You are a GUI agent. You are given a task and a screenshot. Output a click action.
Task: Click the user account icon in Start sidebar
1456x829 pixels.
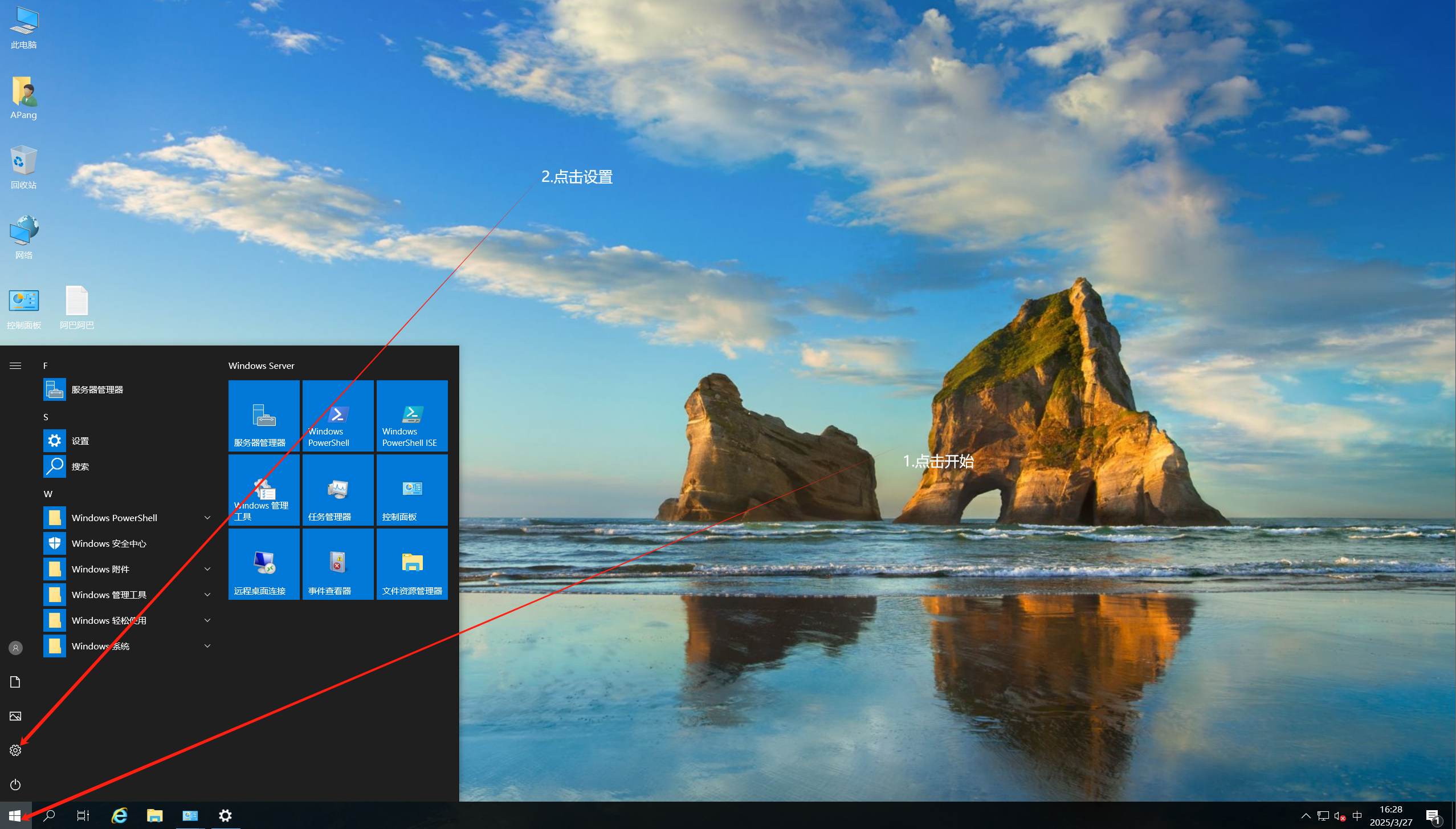pyautogui.click(x=15, y=648)
